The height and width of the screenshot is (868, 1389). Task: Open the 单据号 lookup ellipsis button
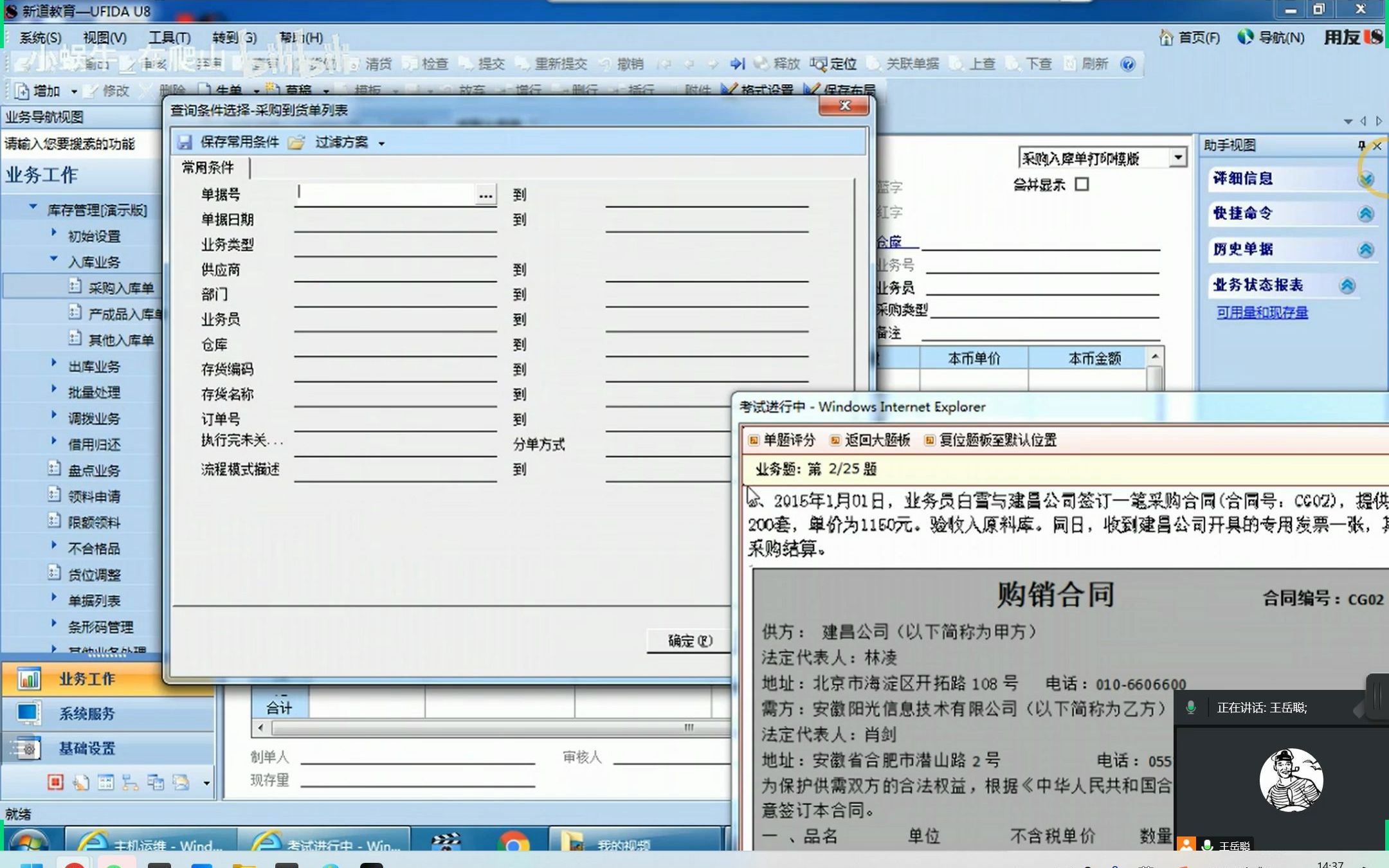click(486, 194)
